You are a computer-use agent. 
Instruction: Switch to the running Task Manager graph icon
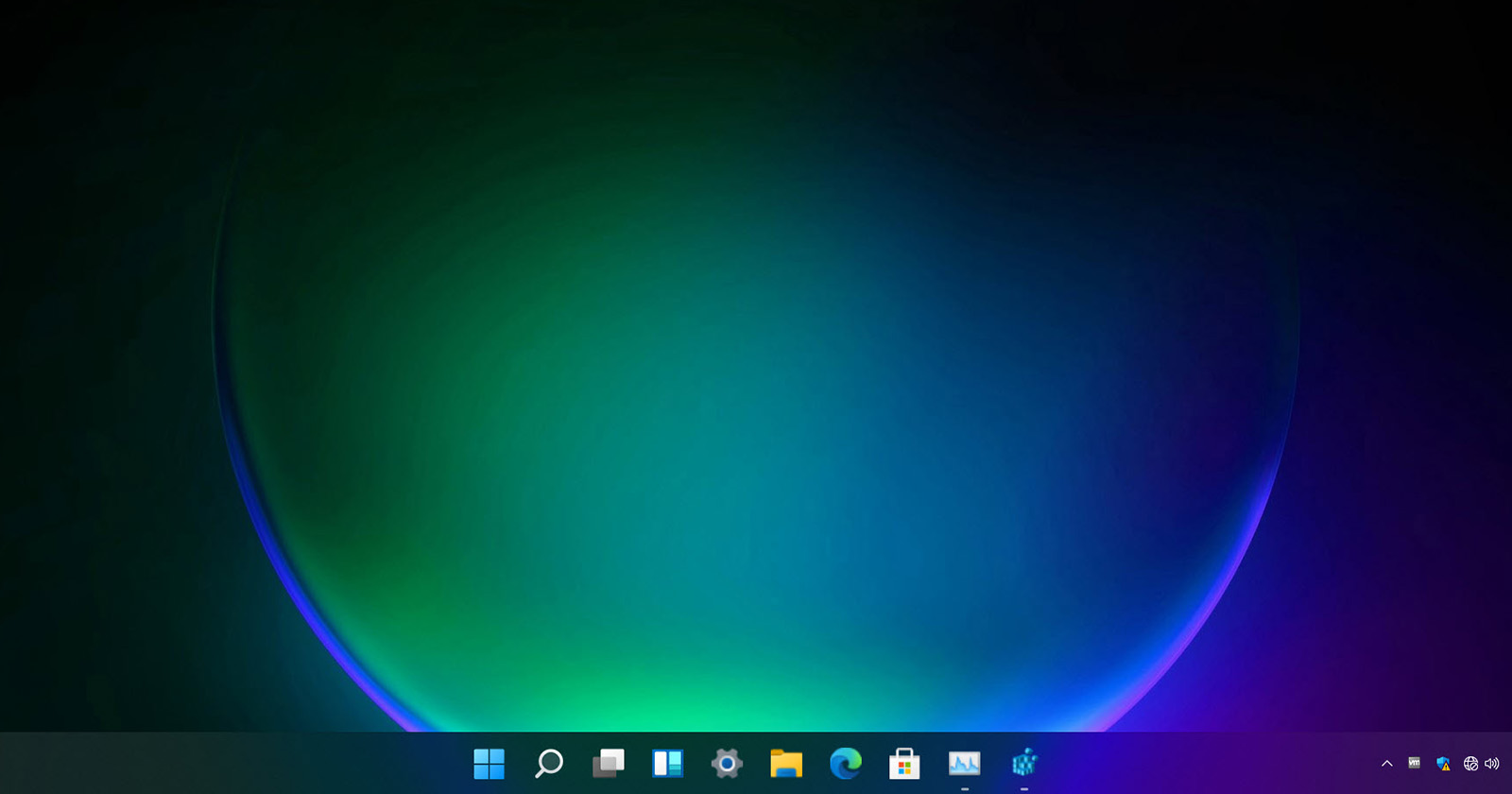click(x=964, y=763)
